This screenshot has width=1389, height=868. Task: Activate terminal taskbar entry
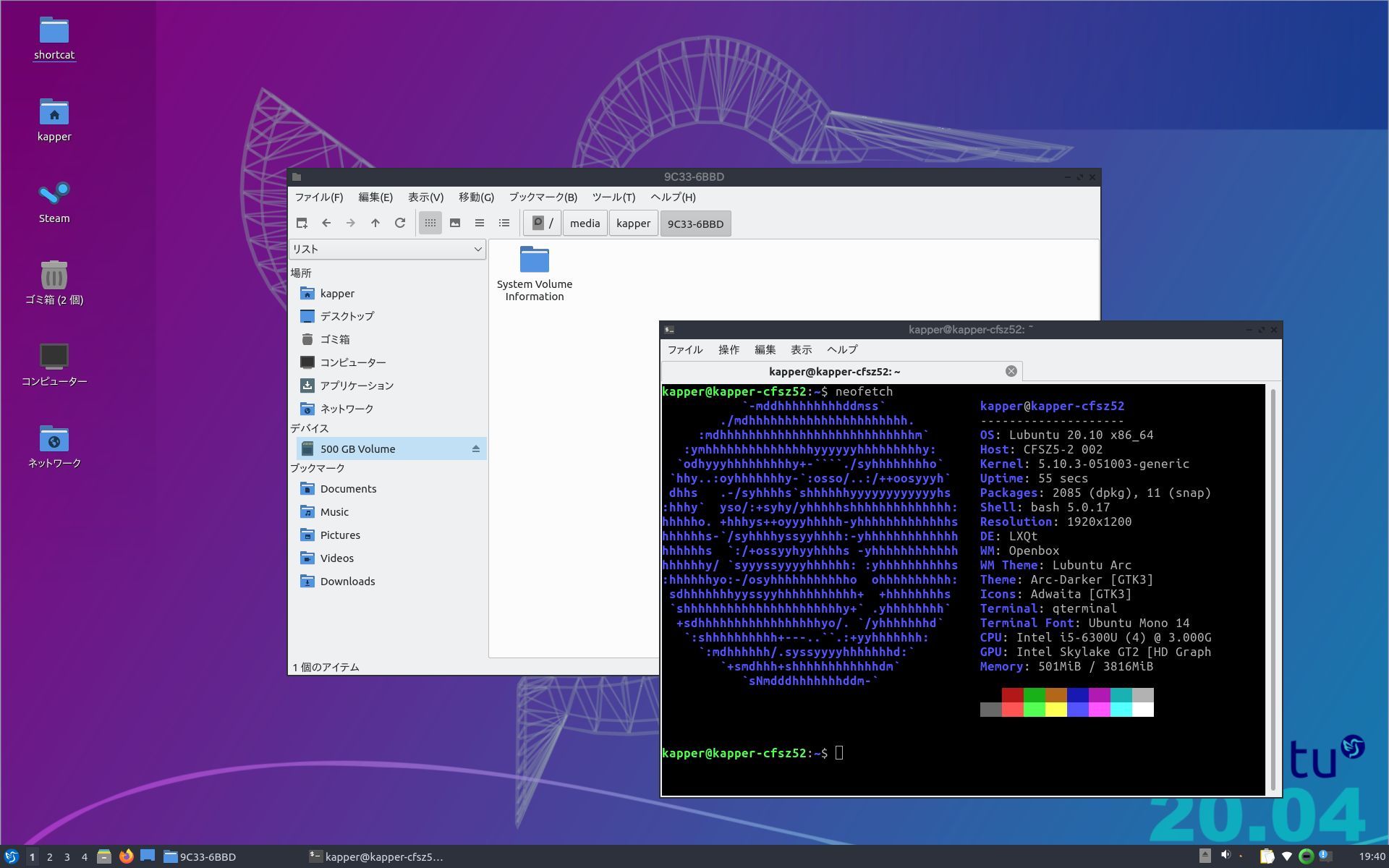click(378, 856)
